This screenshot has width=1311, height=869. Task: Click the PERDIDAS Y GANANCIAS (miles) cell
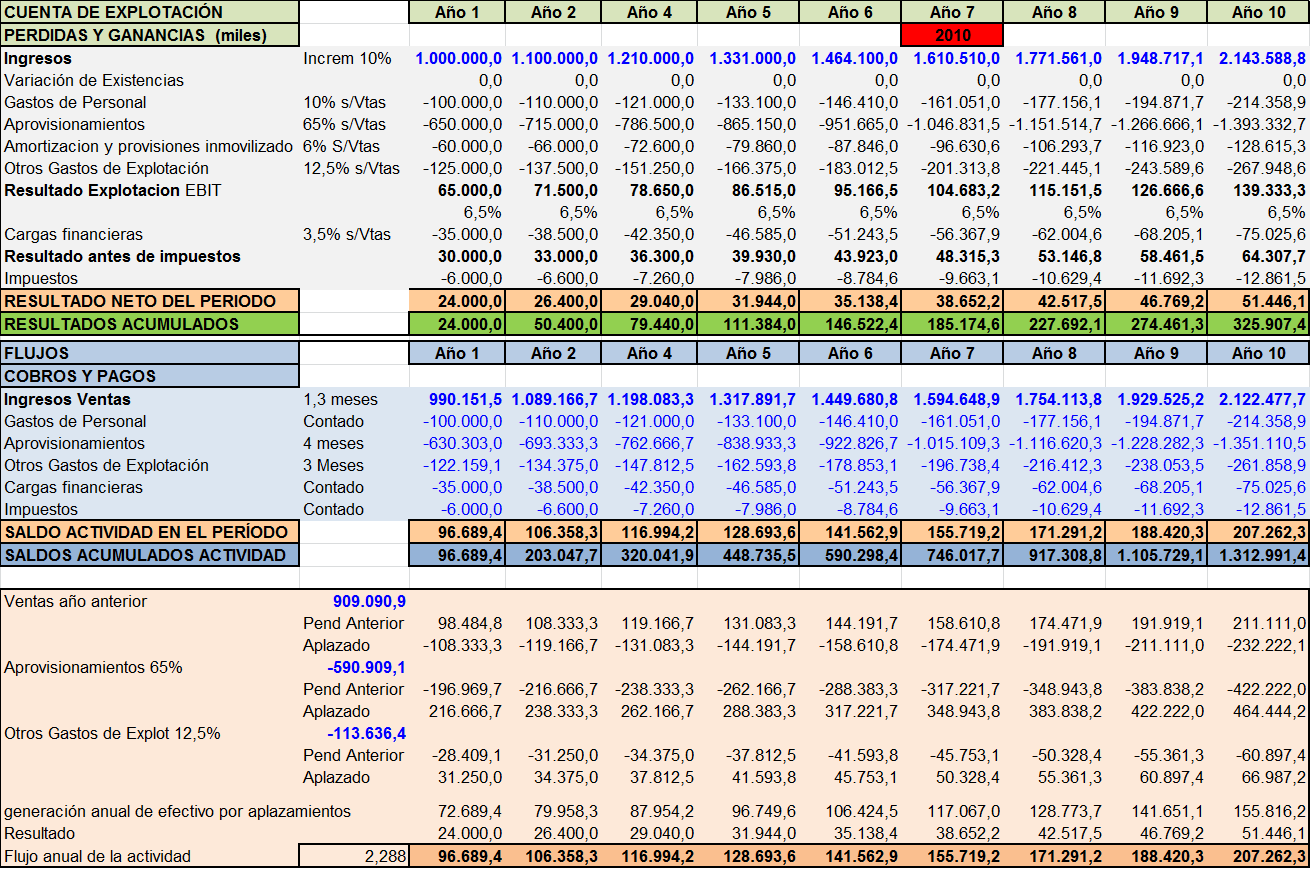tap(150, 35)
